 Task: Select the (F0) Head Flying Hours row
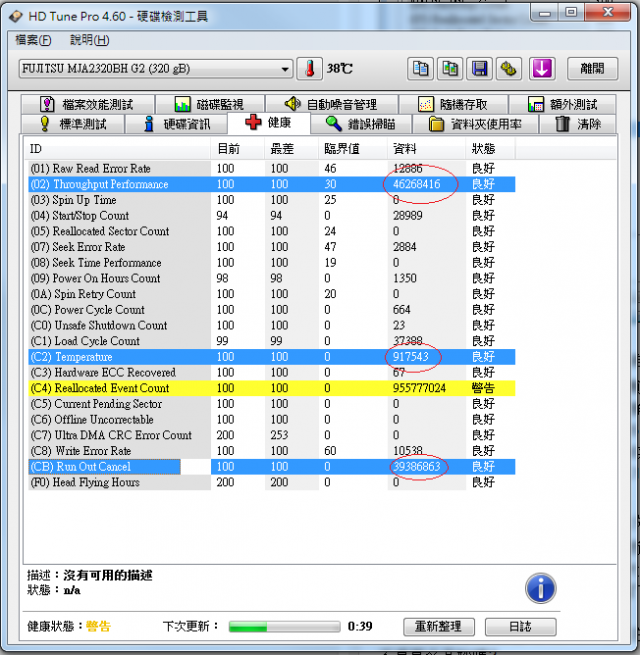pyautogui.click(x=271, y=482)
